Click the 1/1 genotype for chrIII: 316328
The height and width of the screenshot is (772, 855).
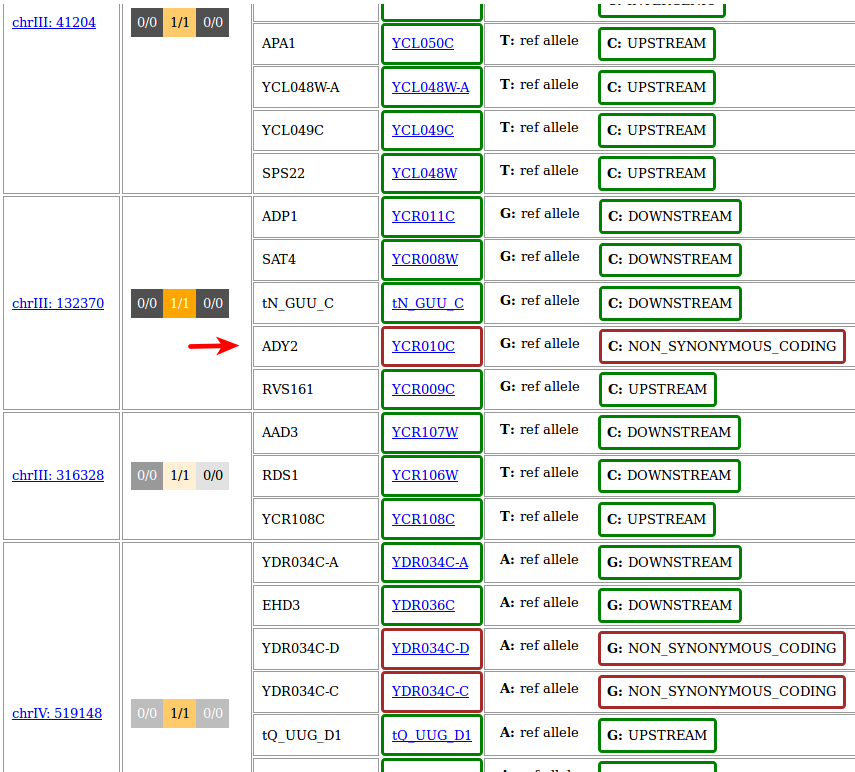(179, 475)
